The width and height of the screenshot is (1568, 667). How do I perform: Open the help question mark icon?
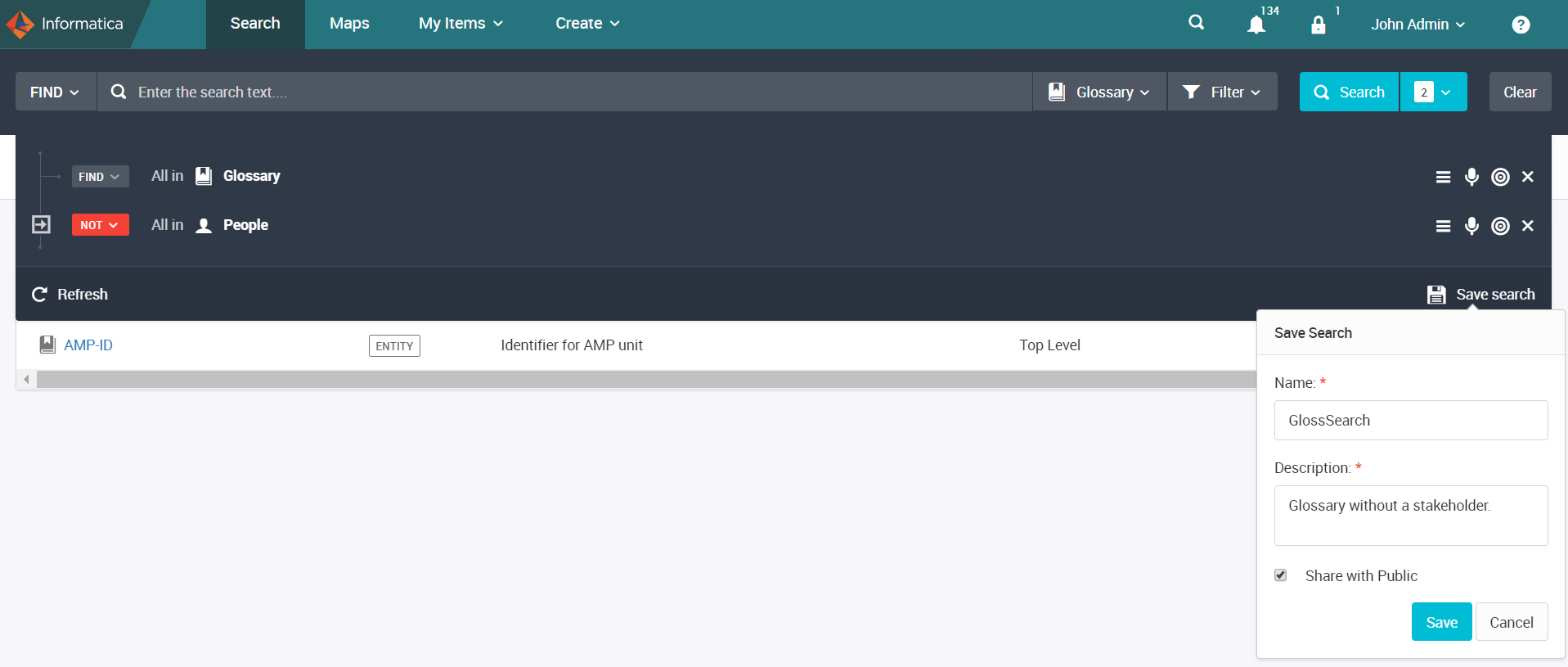(1521, 25)
